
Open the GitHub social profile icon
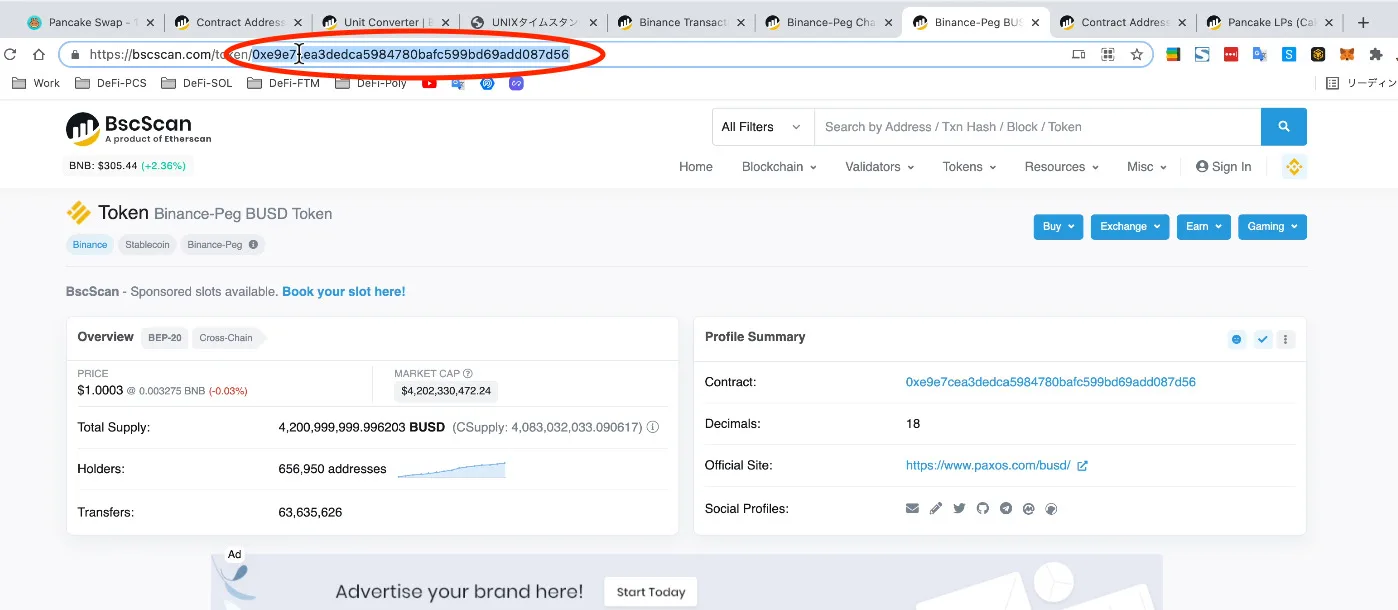982,509
